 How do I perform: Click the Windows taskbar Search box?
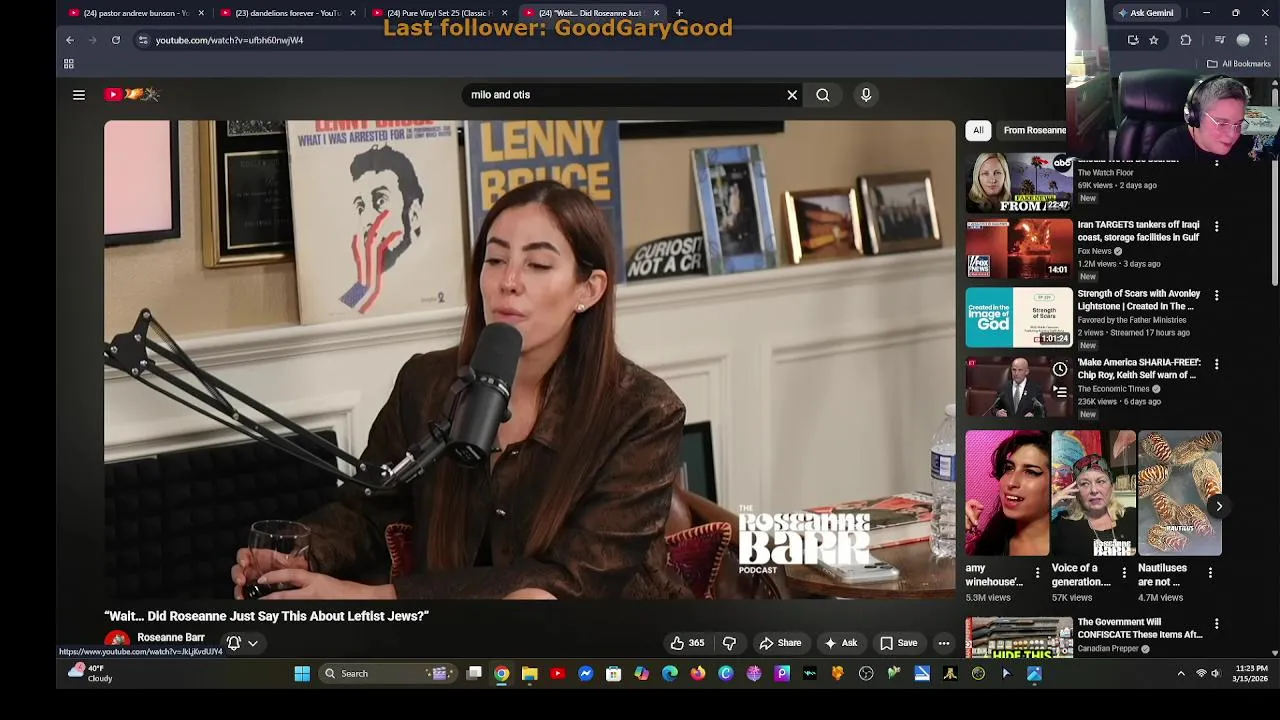(390, 673)
